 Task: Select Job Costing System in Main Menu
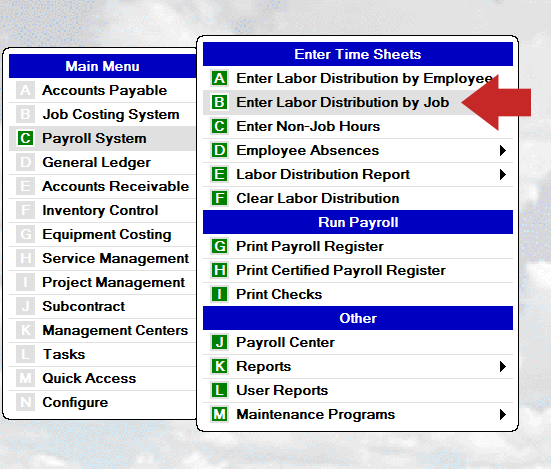click(x=102, y=114)
